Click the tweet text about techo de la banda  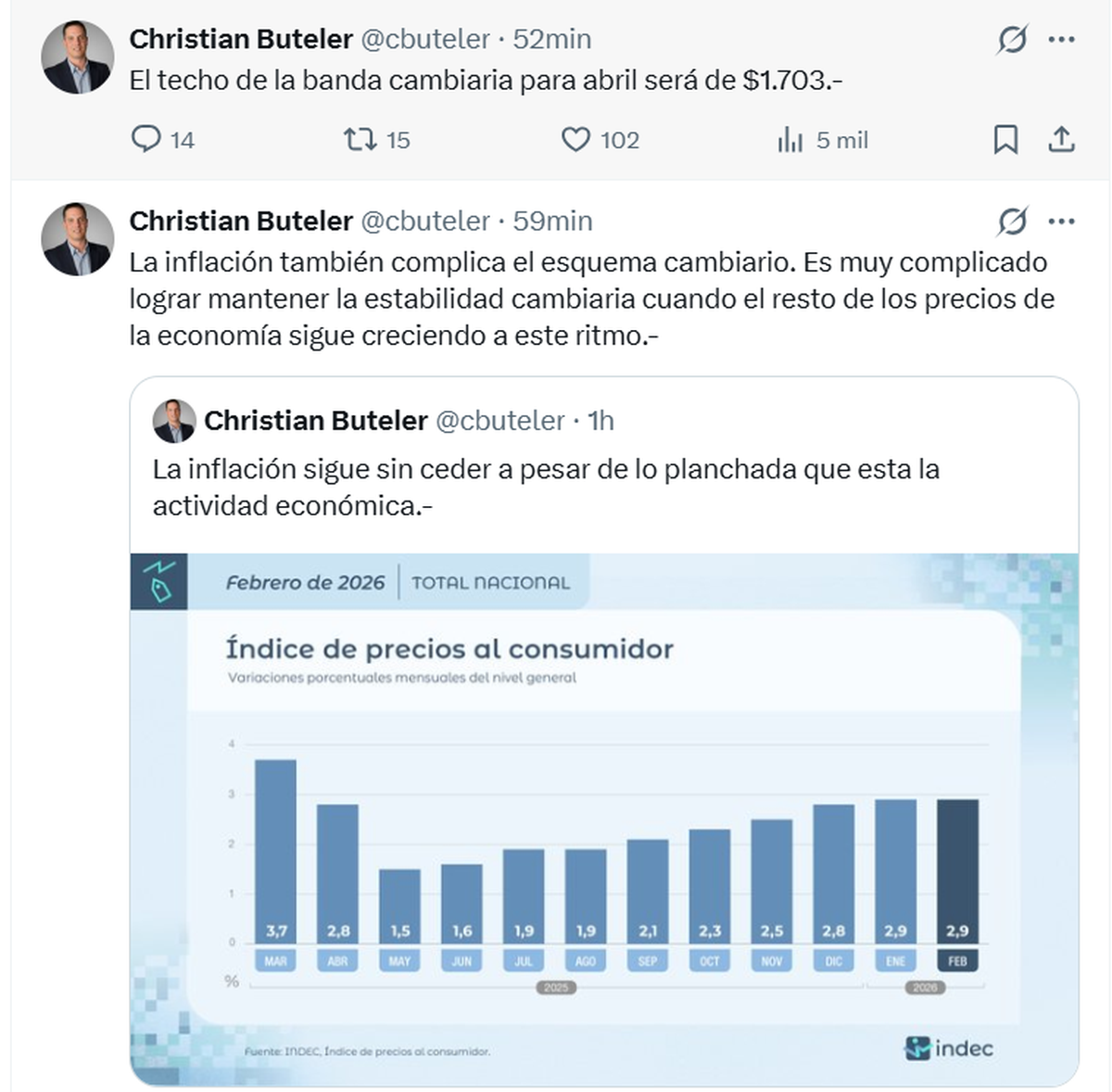(486, 81)
